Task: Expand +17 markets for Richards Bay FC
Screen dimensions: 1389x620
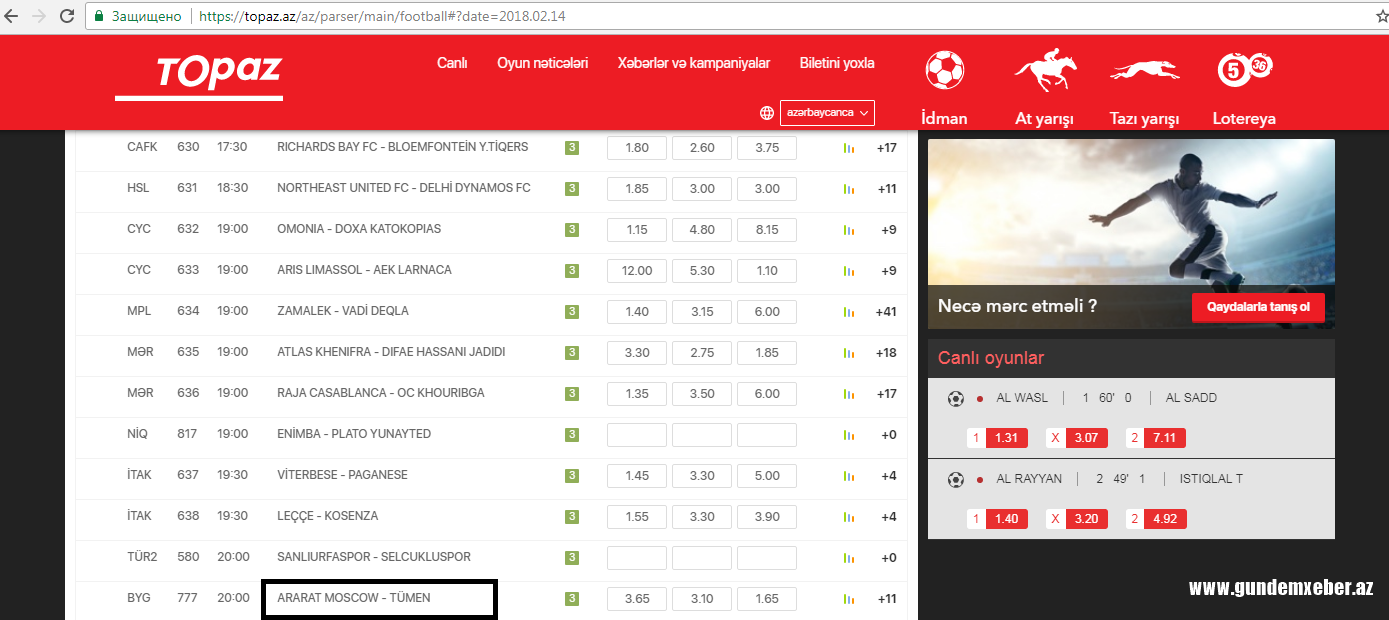Action: coord(886,148)
